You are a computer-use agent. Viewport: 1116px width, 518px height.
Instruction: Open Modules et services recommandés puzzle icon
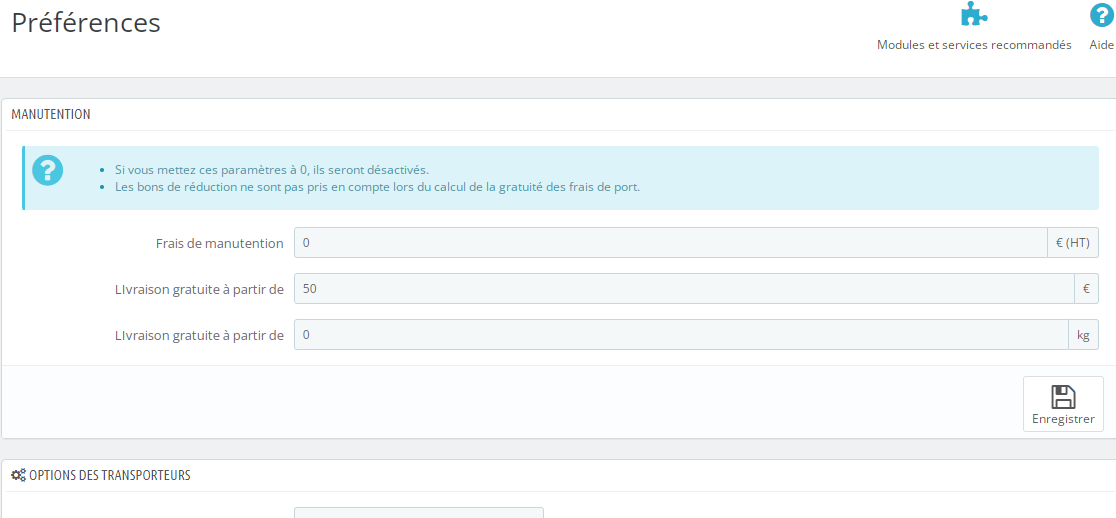click(974, 14)
